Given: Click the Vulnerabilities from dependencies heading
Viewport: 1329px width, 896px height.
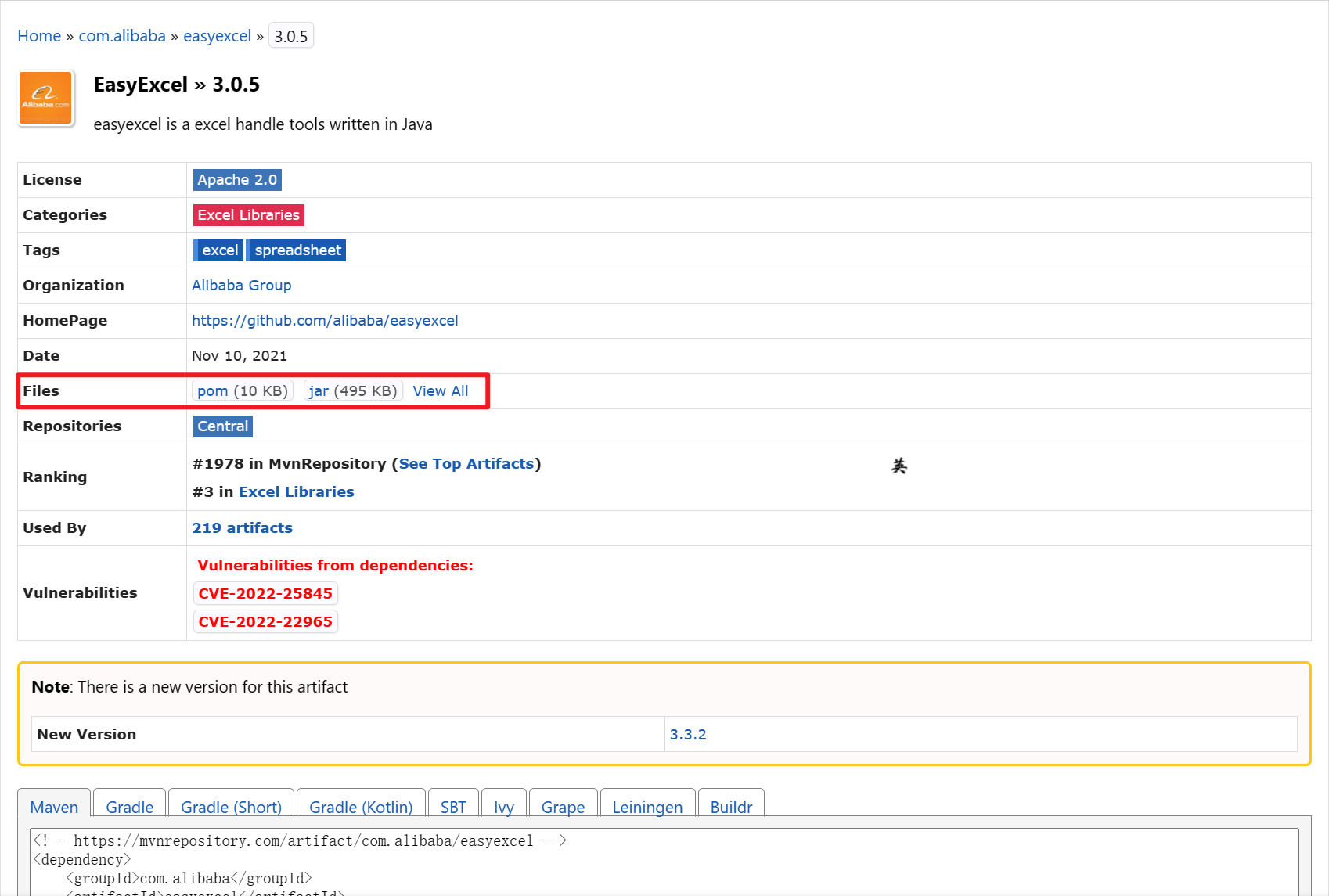Looking at the screenshot, I should click(335, 566).
